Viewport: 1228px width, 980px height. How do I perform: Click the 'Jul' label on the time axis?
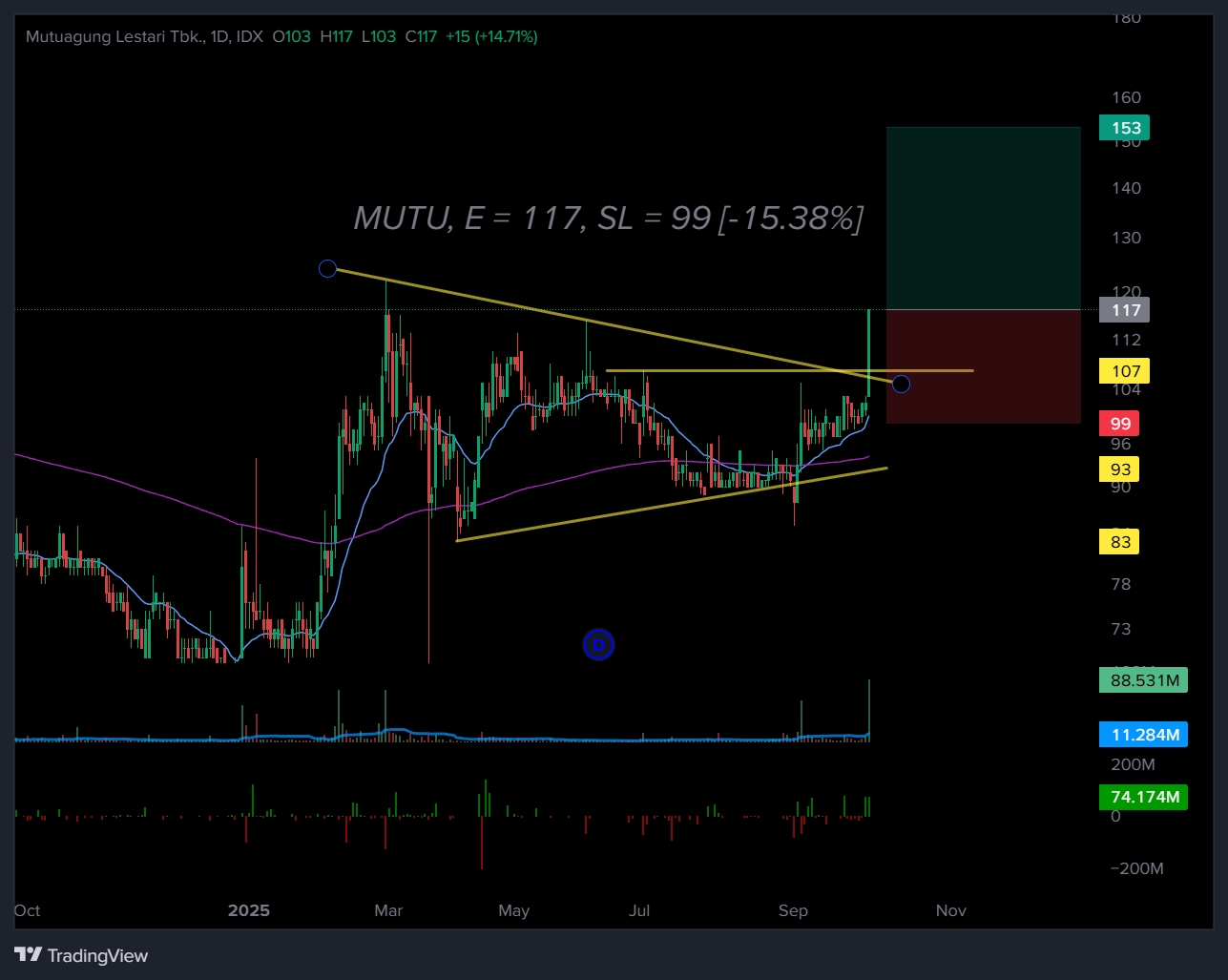[639, 910]
